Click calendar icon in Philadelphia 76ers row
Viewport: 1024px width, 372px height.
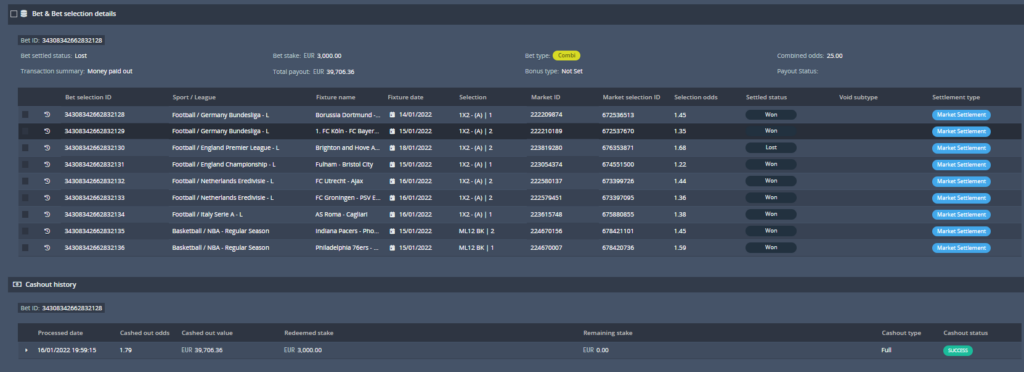392,247
